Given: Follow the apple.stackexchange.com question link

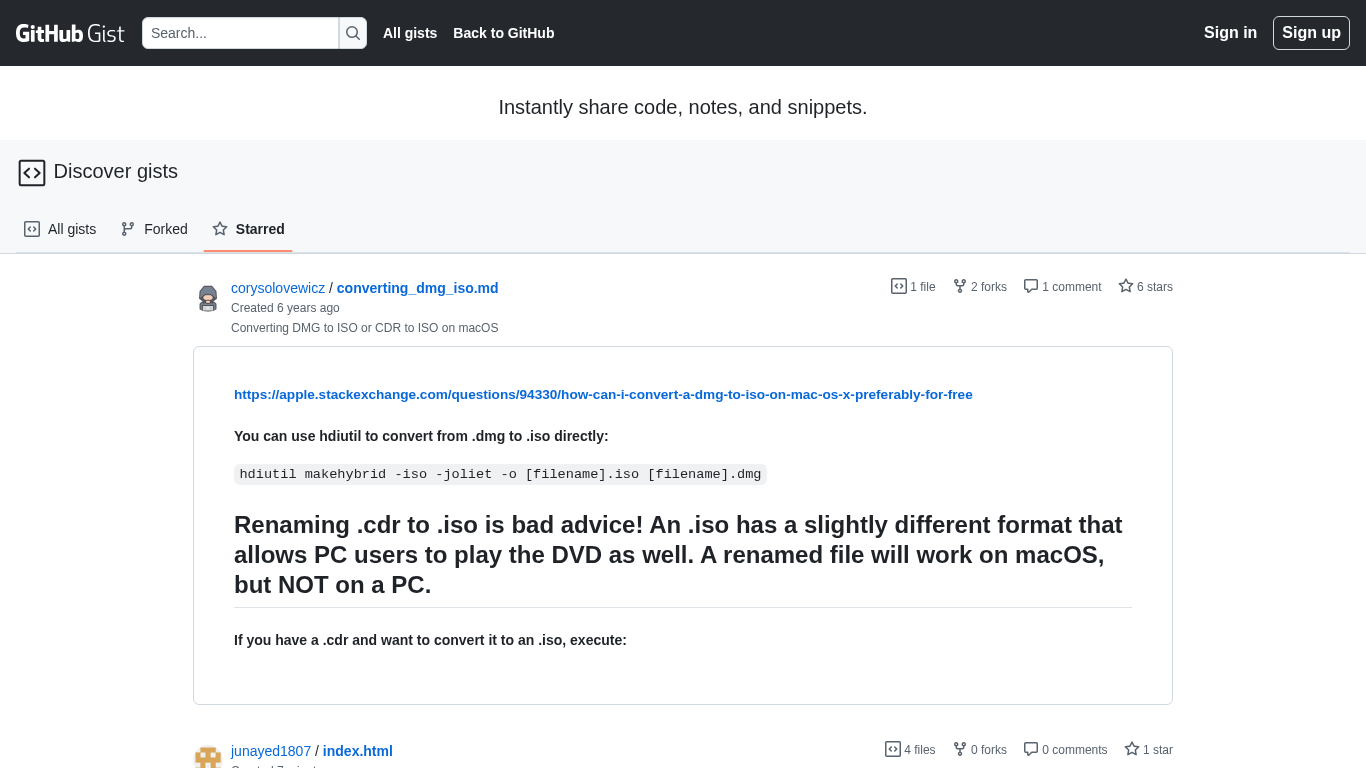Looking at the screenshot, I should (603, 395).
